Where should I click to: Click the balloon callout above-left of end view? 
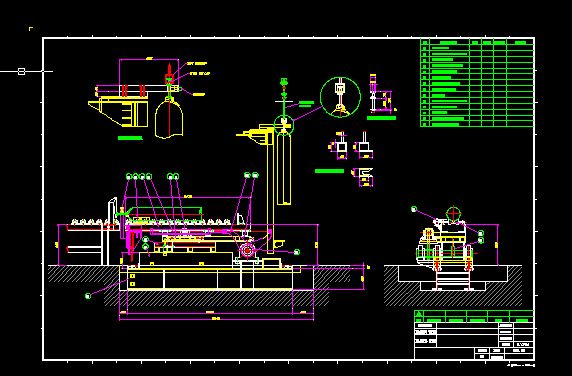point(414,209)
